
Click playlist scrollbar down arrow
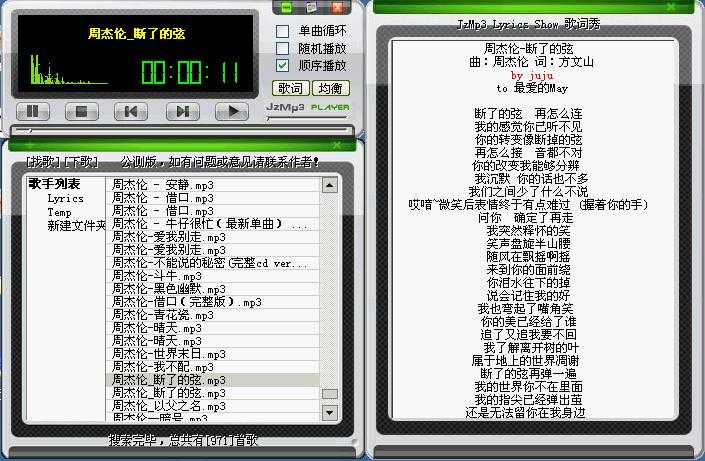(x=330, y=412)
